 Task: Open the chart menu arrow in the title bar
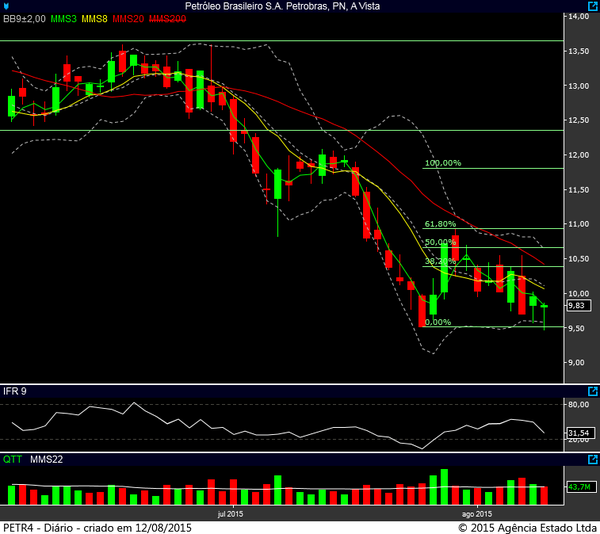click(x=6, y=6)
